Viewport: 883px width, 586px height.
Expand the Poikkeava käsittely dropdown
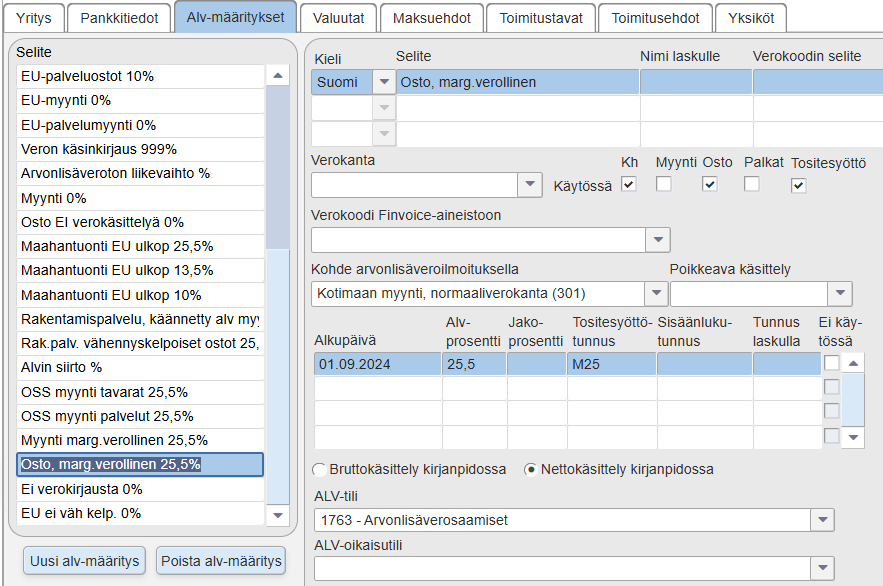(840, 293)
